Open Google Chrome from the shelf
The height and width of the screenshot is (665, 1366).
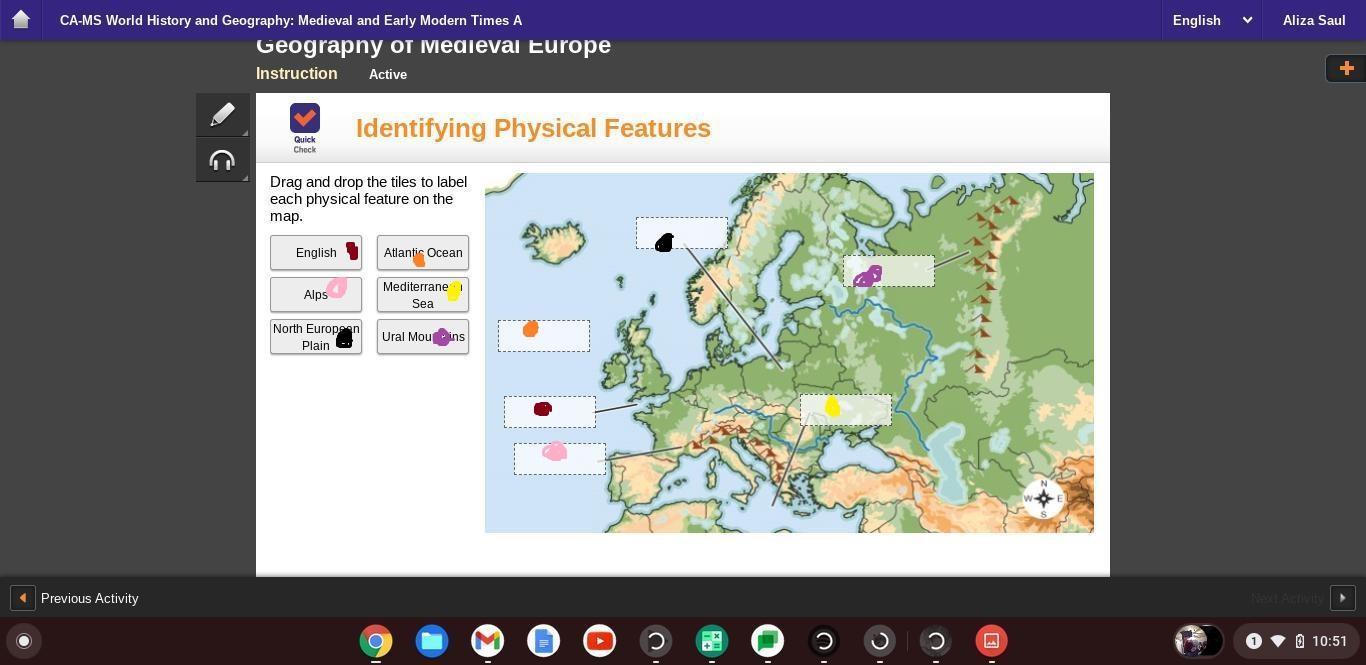pyautogui.click(x=376, y=641)
